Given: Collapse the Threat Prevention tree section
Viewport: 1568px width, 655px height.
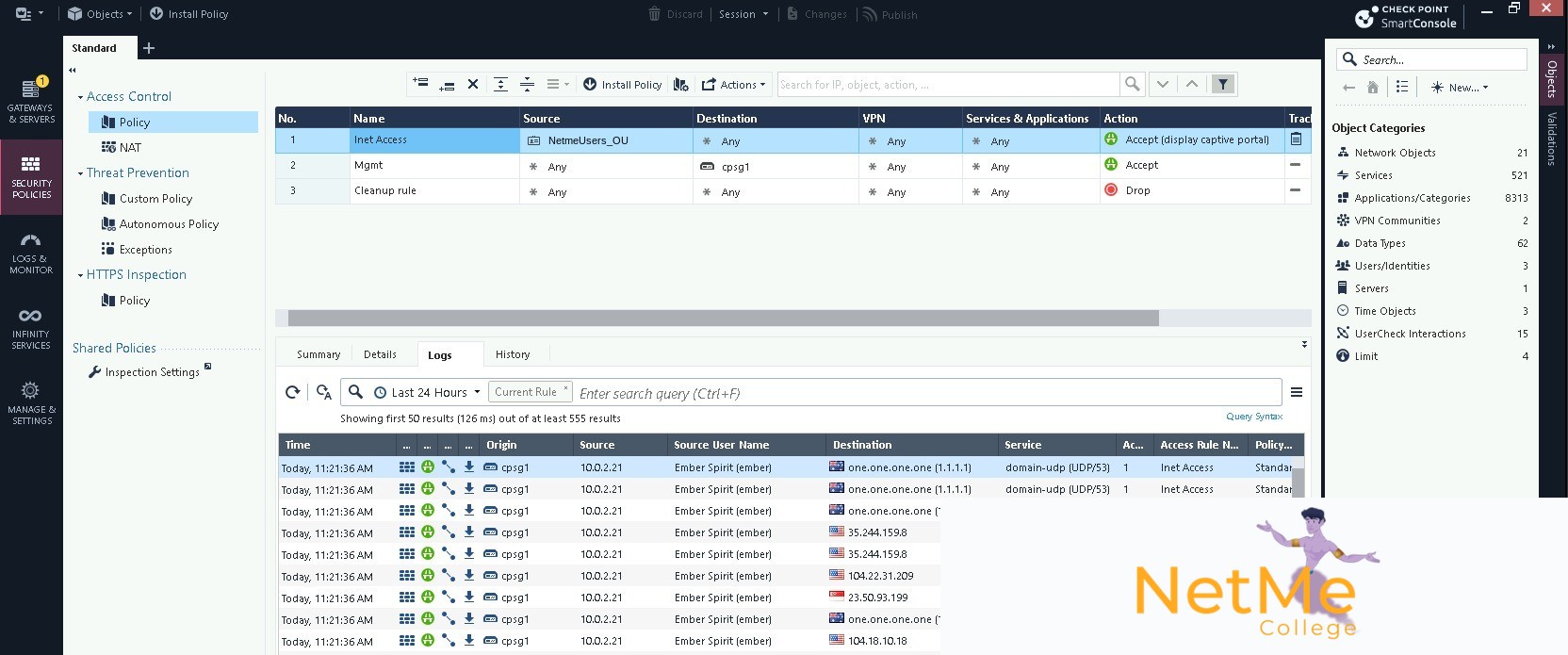Looking at the screenshot, I should (x=80, y=173).
